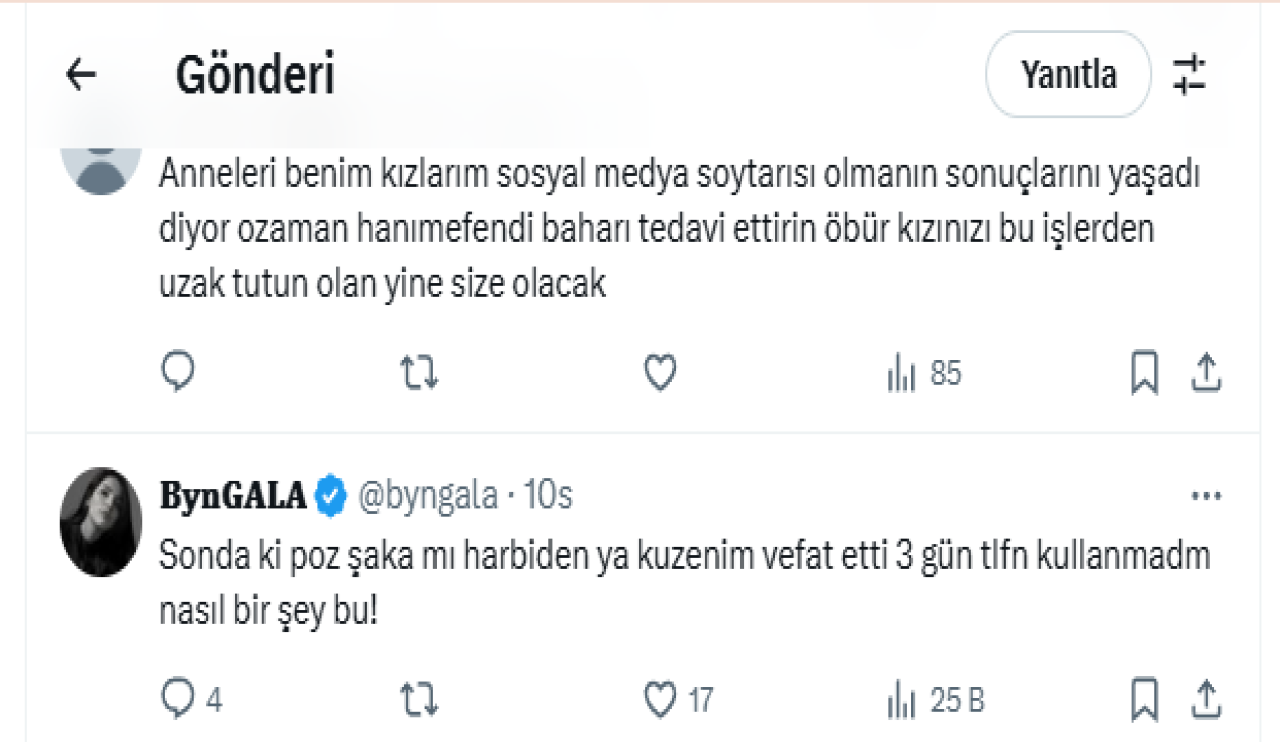The width and height of the screenshot is (1280, 742).
Task: Bookmark ByngALA's tweet
Action: tap(1144, 700)
